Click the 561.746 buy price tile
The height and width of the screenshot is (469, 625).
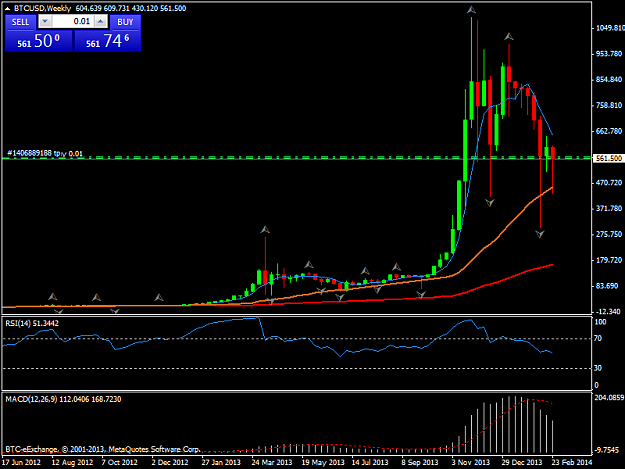[108, 41]
